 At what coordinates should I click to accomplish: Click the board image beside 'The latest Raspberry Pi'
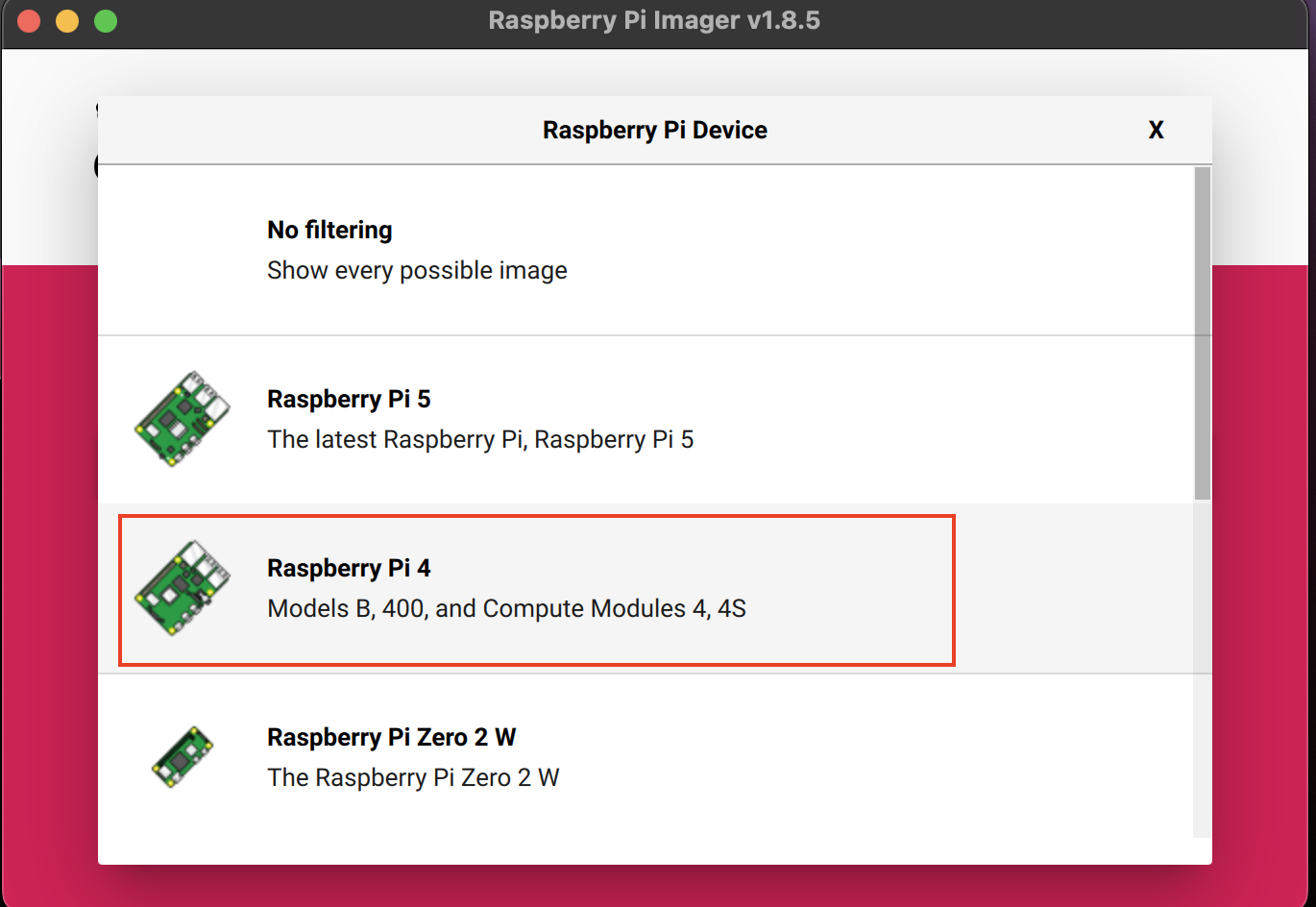pyautogui.click(x=184, y=419)
